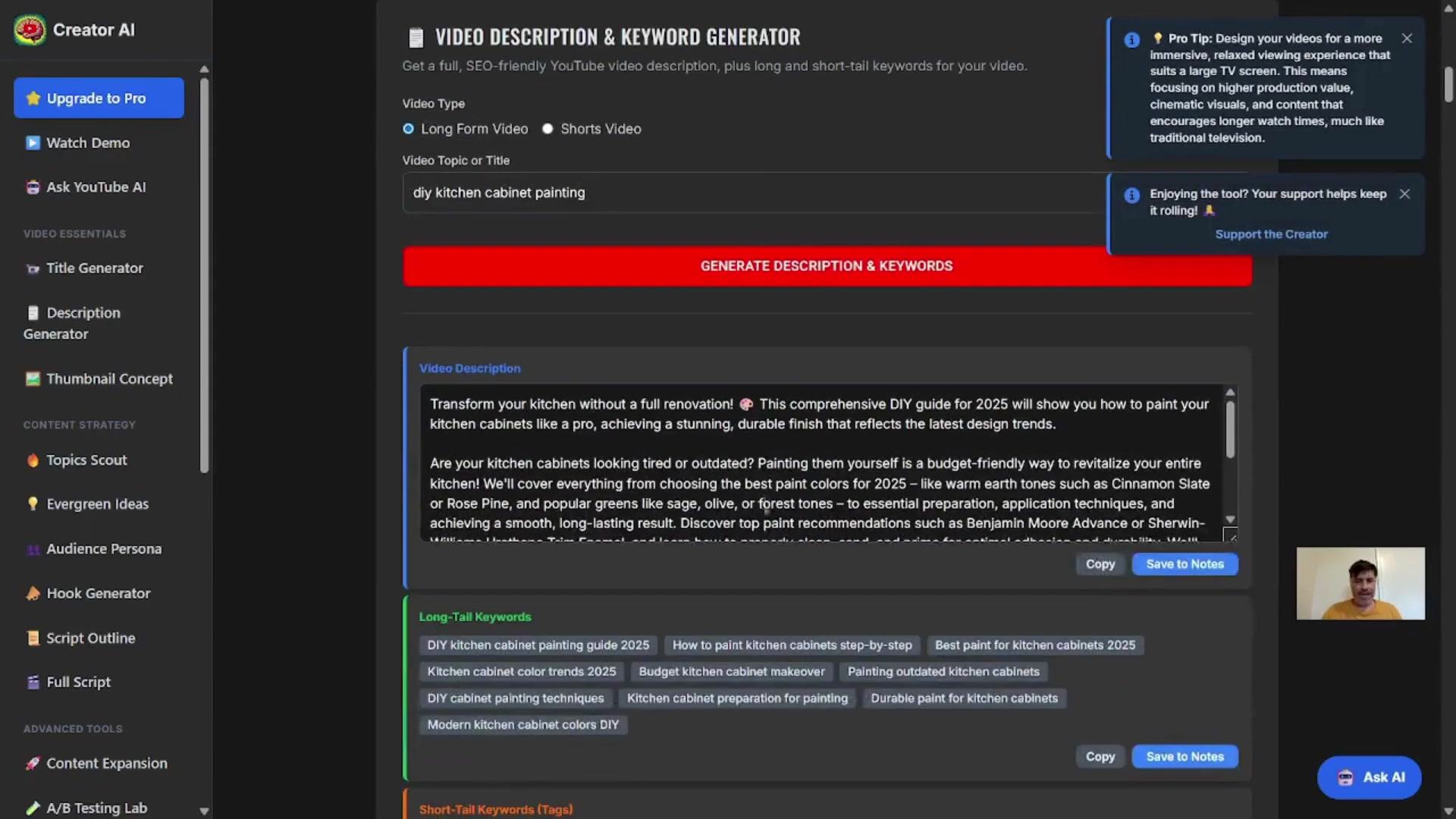
Task: Open the Title Generator tool
Action: click(94, 268)
